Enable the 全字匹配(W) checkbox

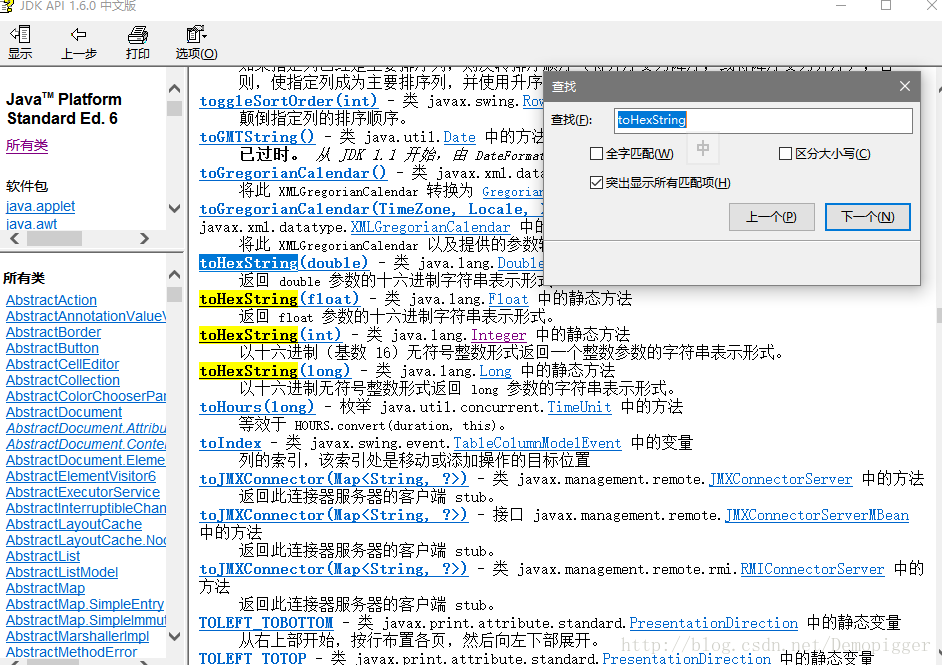point(597,154)
